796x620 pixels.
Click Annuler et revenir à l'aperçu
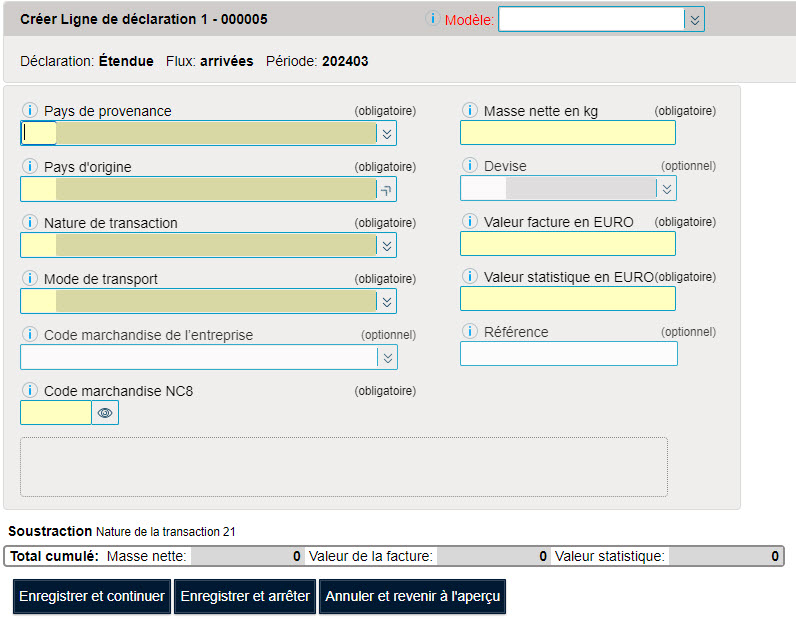413,596
